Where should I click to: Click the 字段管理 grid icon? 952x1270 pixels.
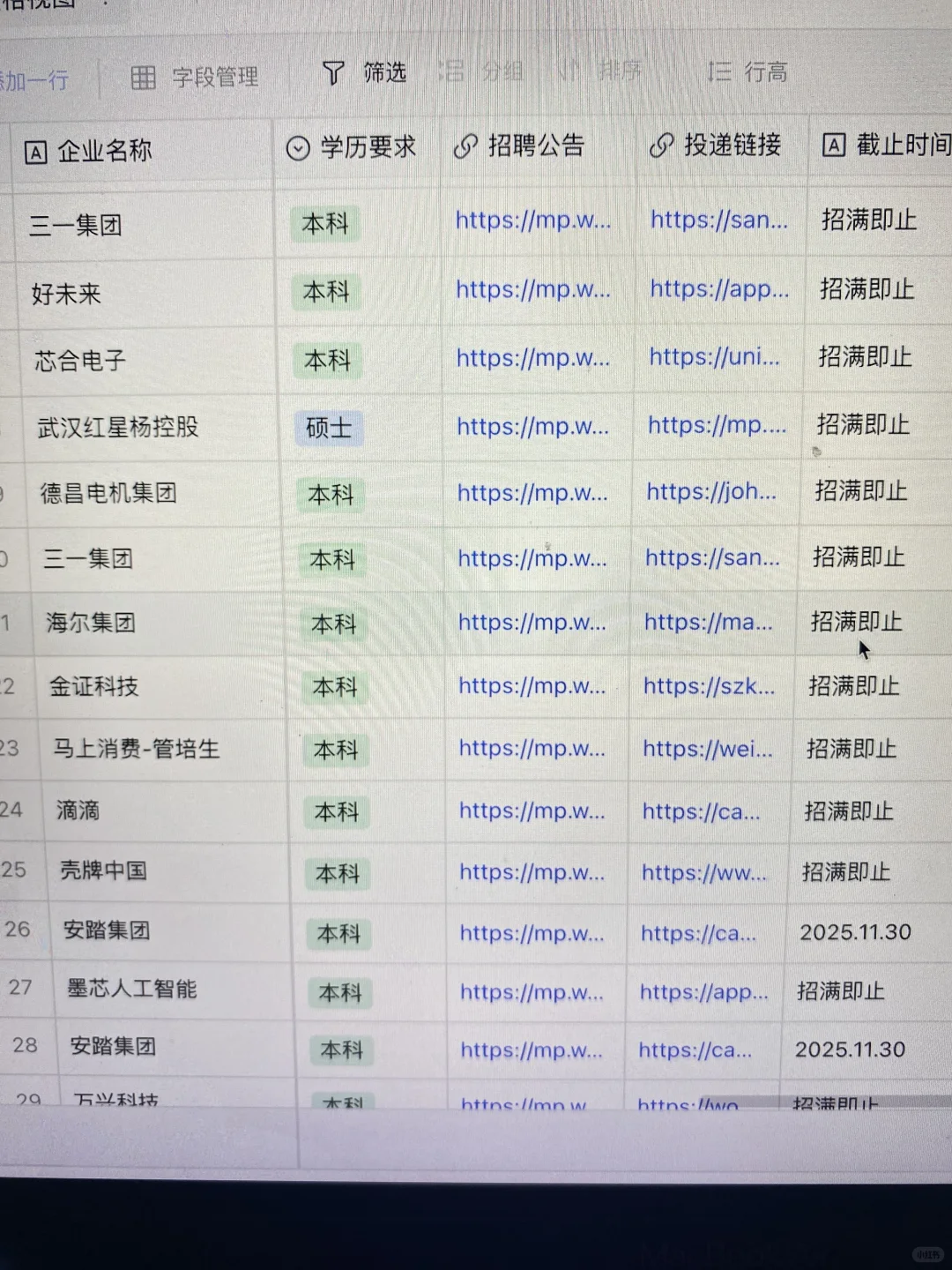[x=143, y=78]
